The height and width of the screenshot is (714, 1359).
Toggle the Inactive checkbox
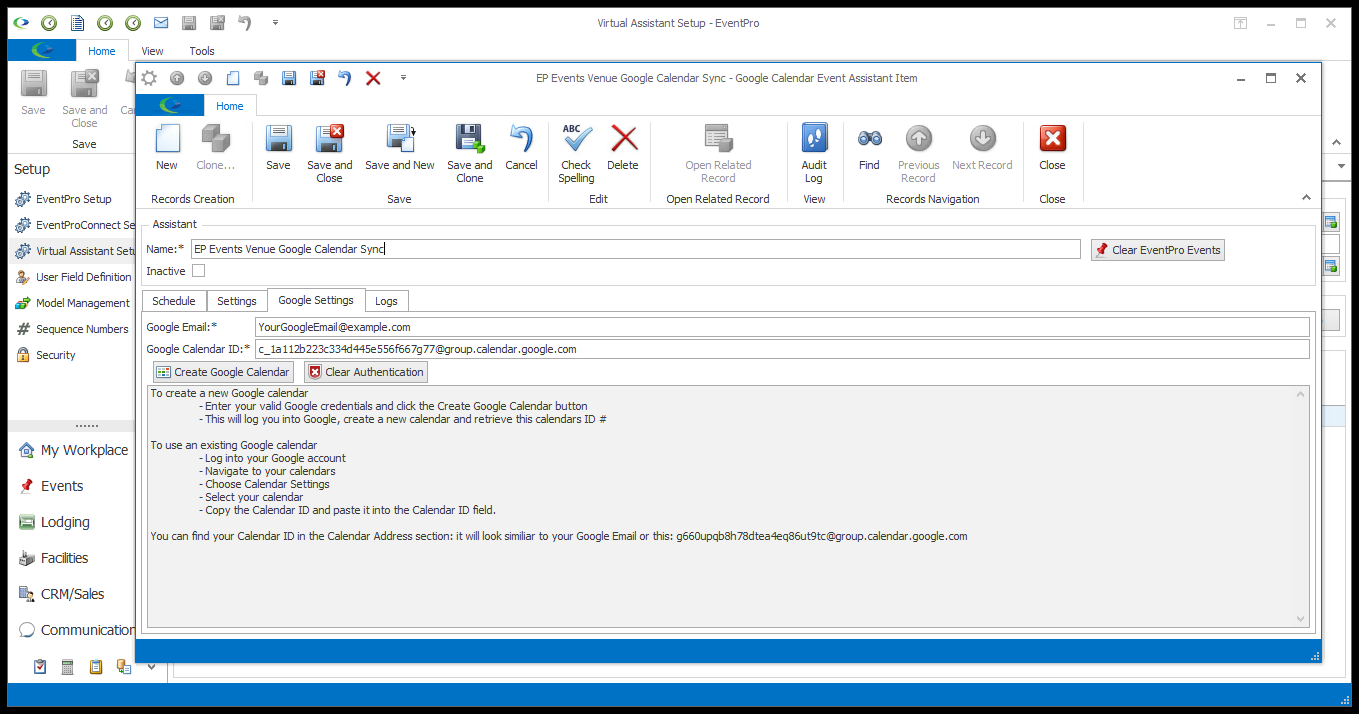(199, 271)
